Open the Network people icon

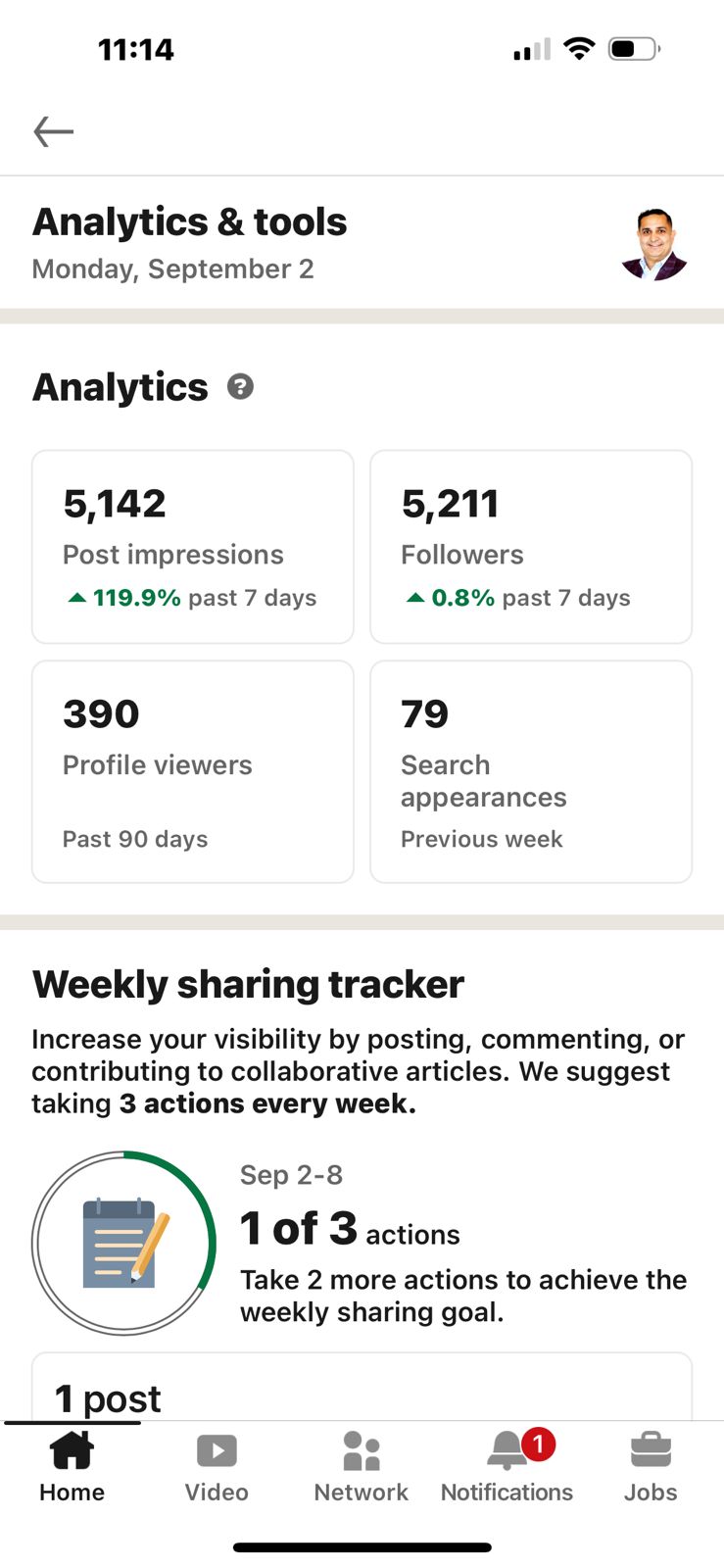(x=362, y=1450)
